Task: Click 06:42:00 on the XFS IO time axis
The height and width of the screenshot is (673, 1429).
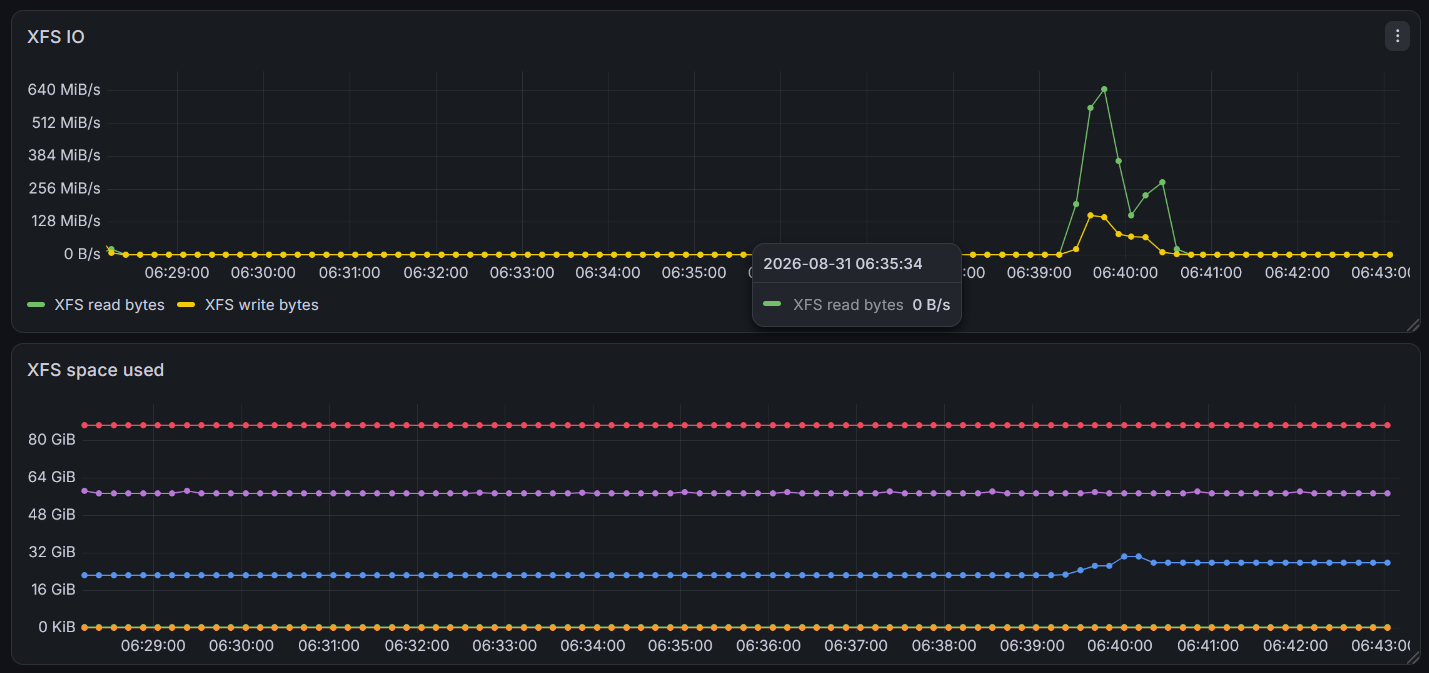Action: 1297,272
